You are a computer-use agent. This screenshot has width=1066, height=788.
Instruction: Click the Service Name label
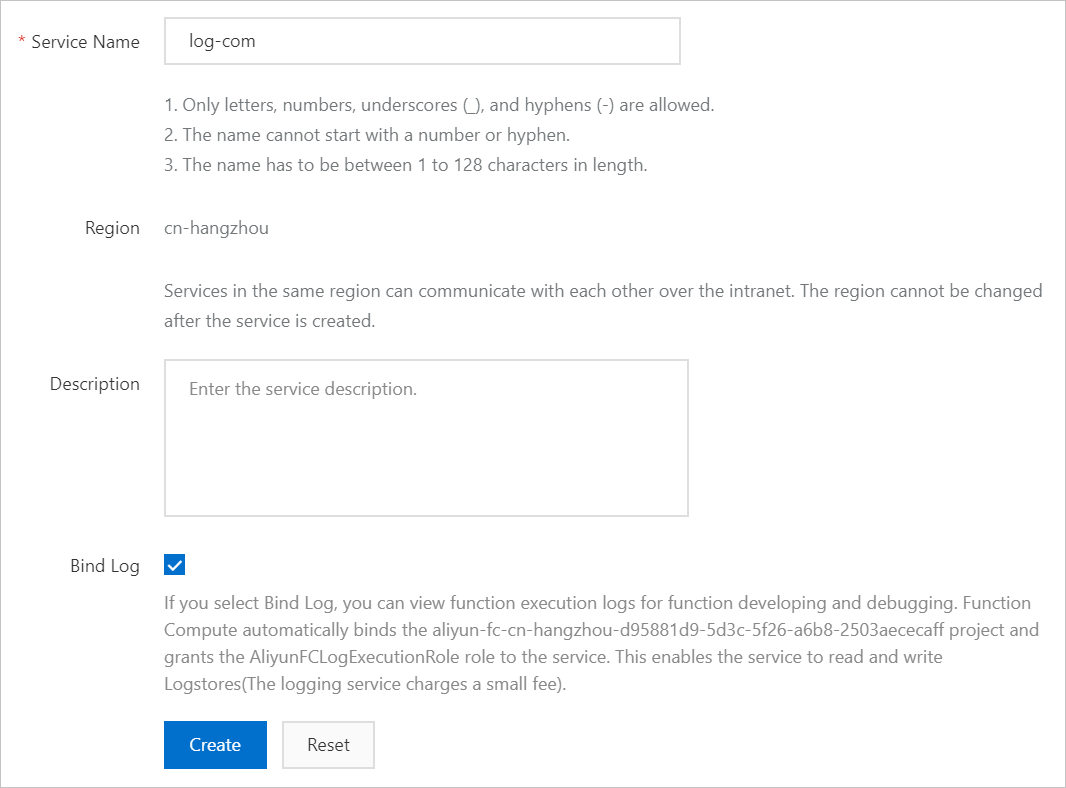coord(85,42)
